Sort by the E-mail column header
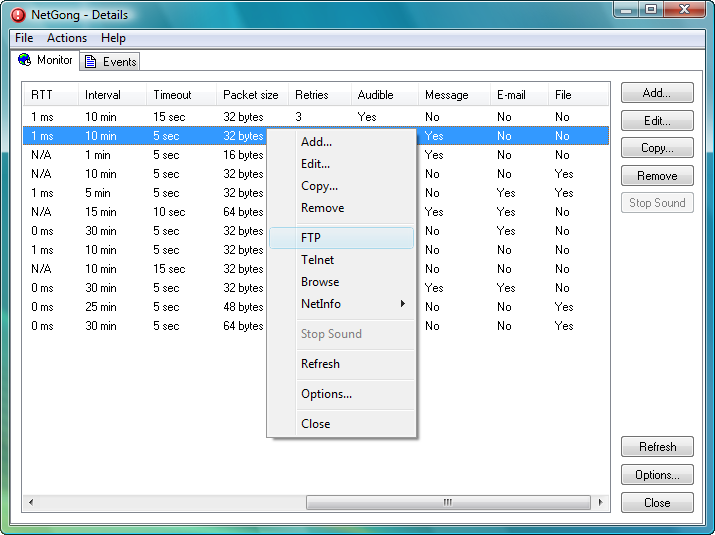Screen dimensions: 715x535 (x=519, y=95)
